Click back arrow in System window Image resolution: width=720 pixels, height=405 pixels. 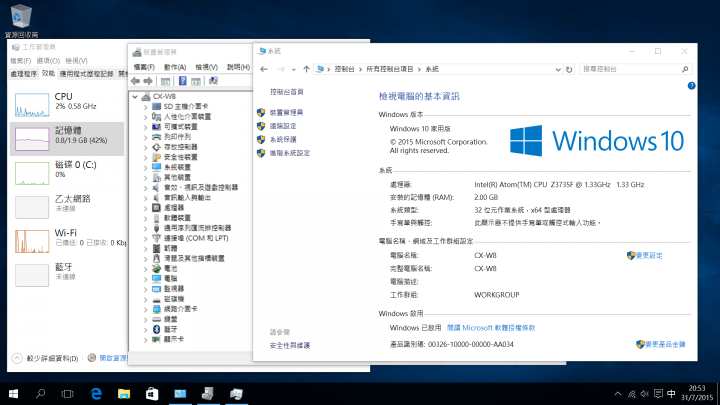click(x=264, y=69)
